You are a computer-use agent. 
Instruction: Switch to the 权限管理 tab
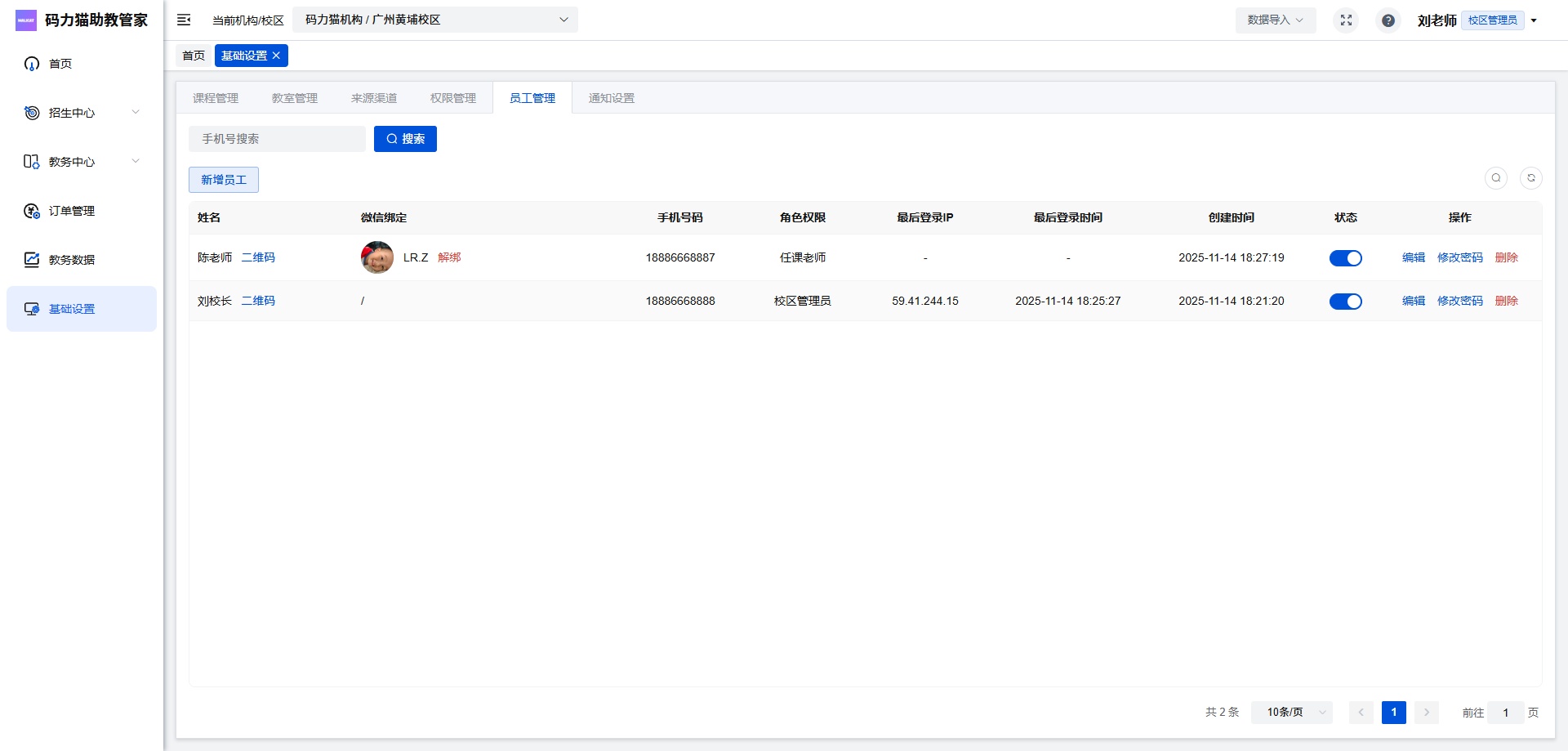[452, 98]
